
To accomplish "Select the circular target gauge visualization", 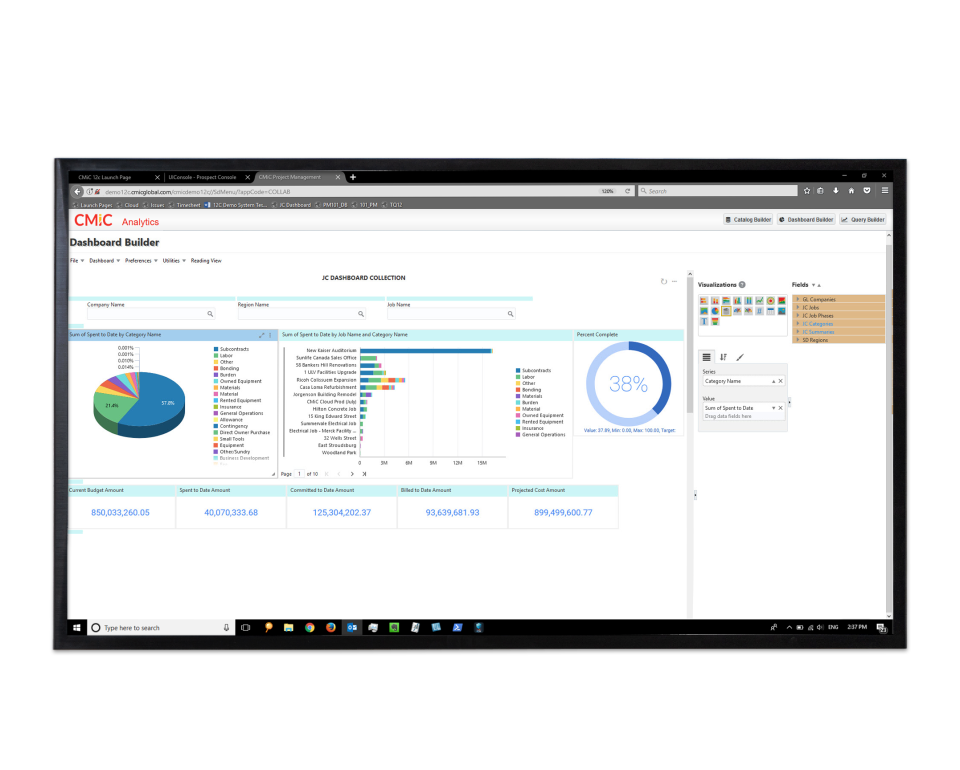I will [770, 301].
